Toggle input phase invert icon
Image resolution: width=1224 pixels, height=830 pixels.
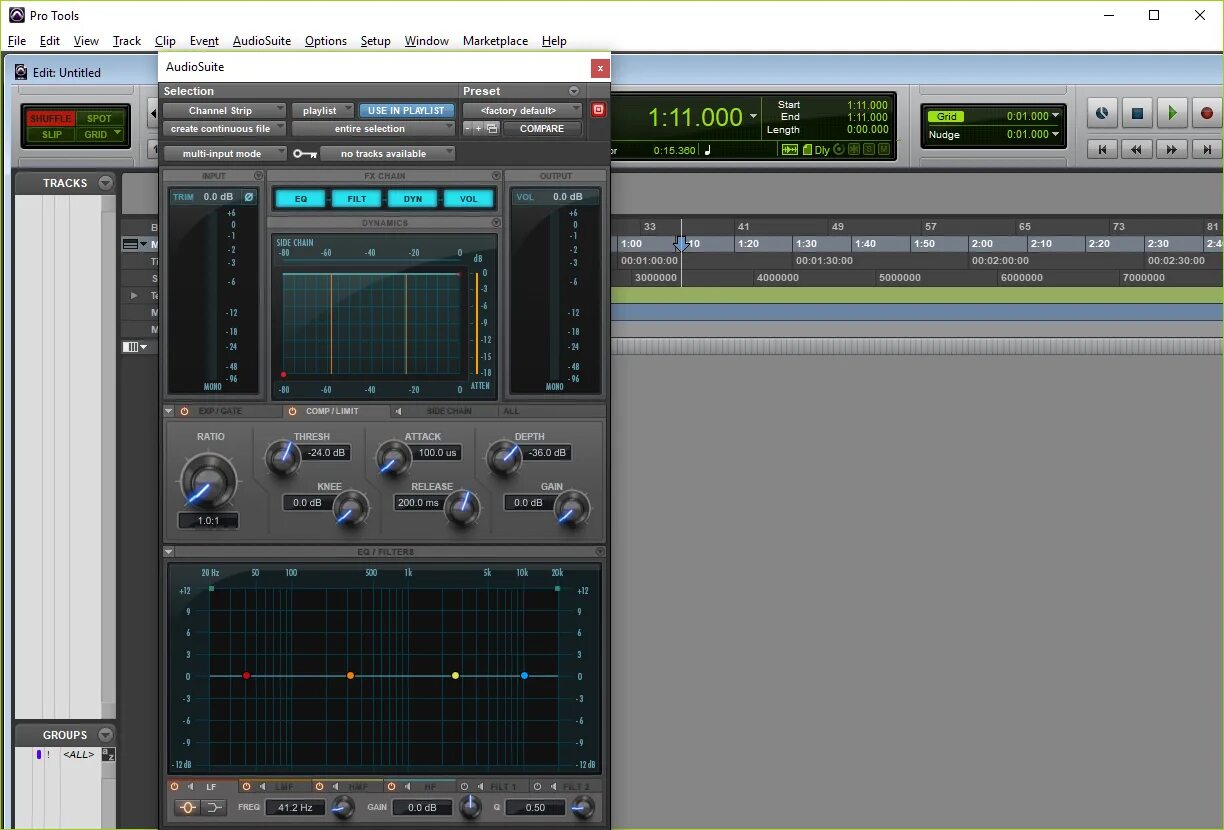point(248,197)
